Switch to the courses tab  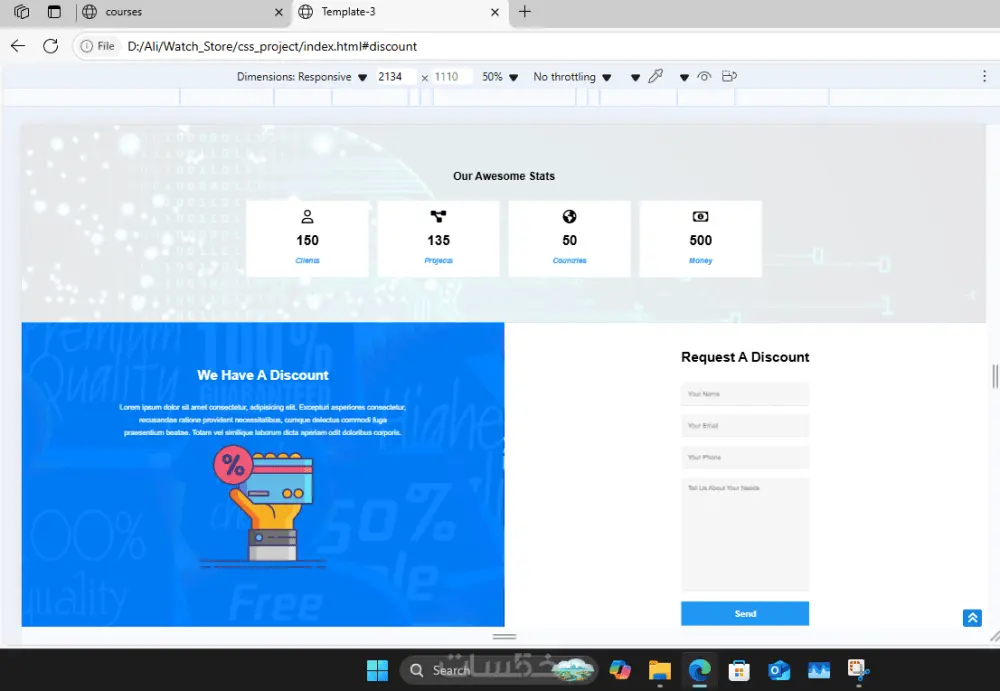pos(184,12)
